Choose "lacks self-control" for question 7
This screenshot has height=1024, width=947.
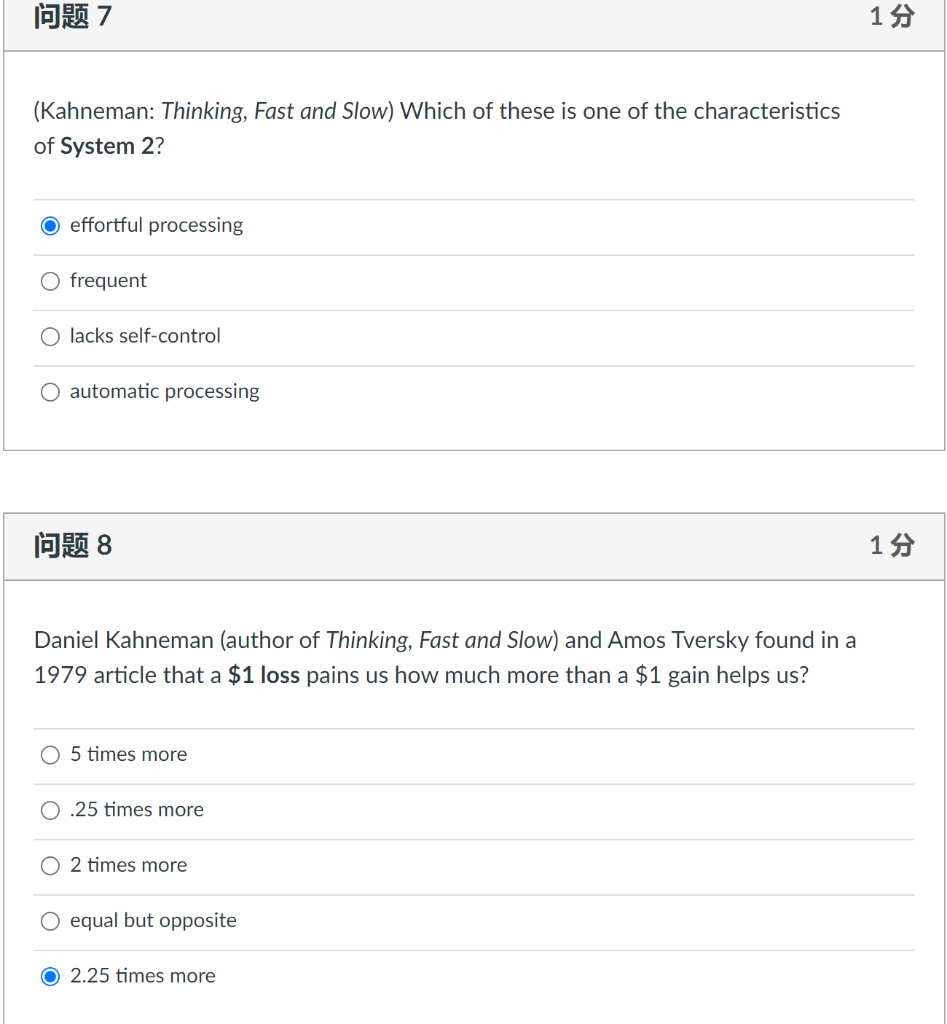pos(50,336)
